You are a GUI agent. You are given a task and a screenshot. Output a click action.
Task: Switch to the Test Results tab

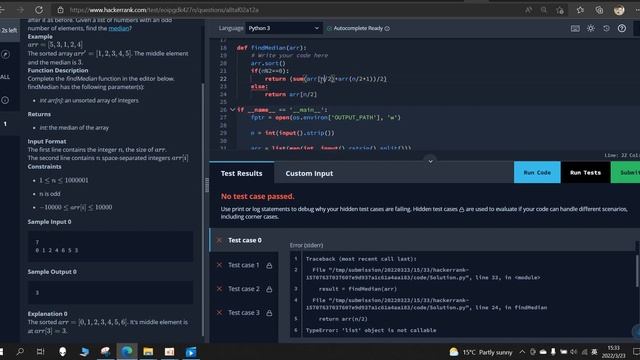(242, 173)
